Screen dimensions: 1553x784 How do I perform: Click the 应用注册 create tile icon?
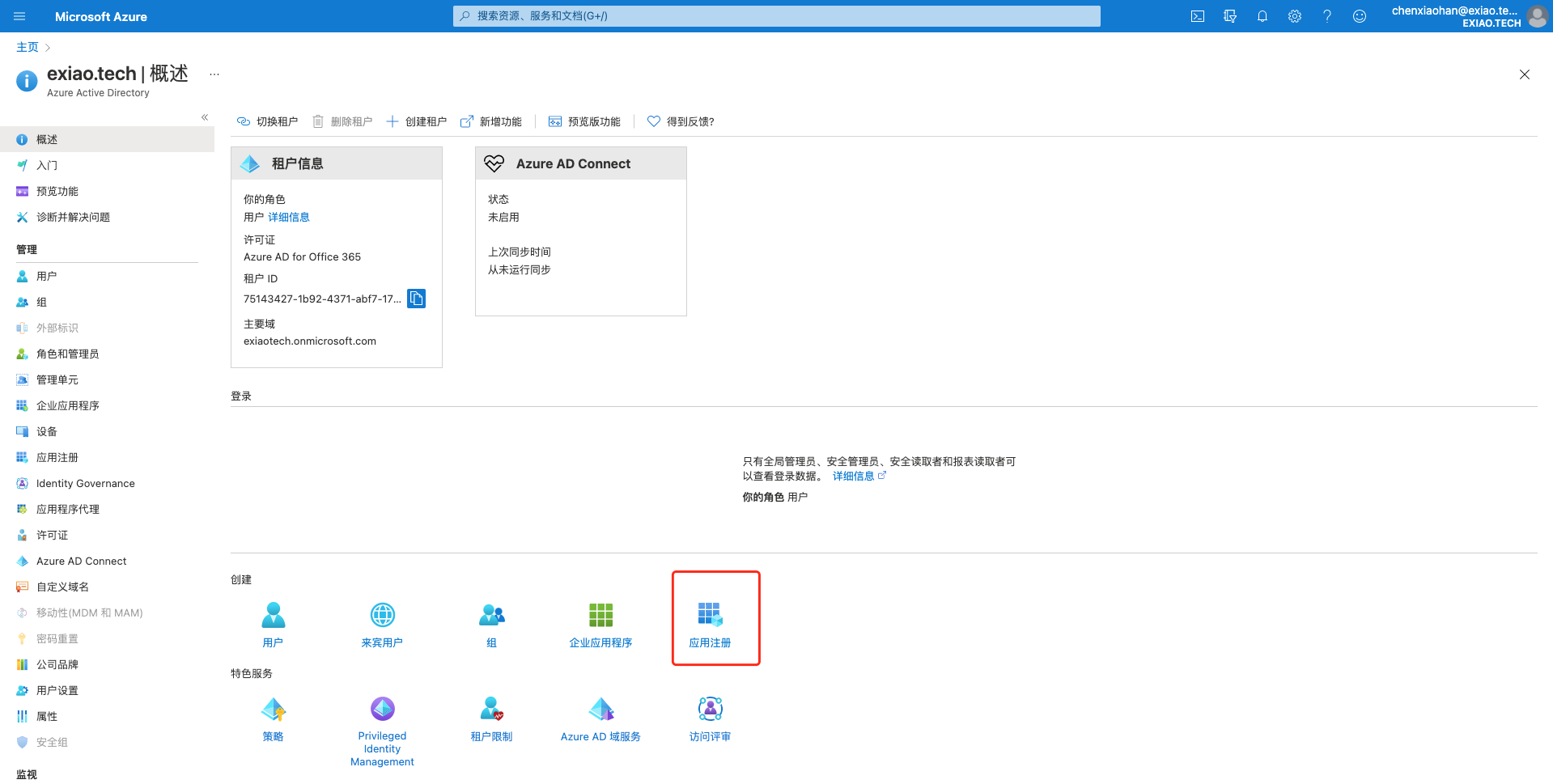(710, 615)
